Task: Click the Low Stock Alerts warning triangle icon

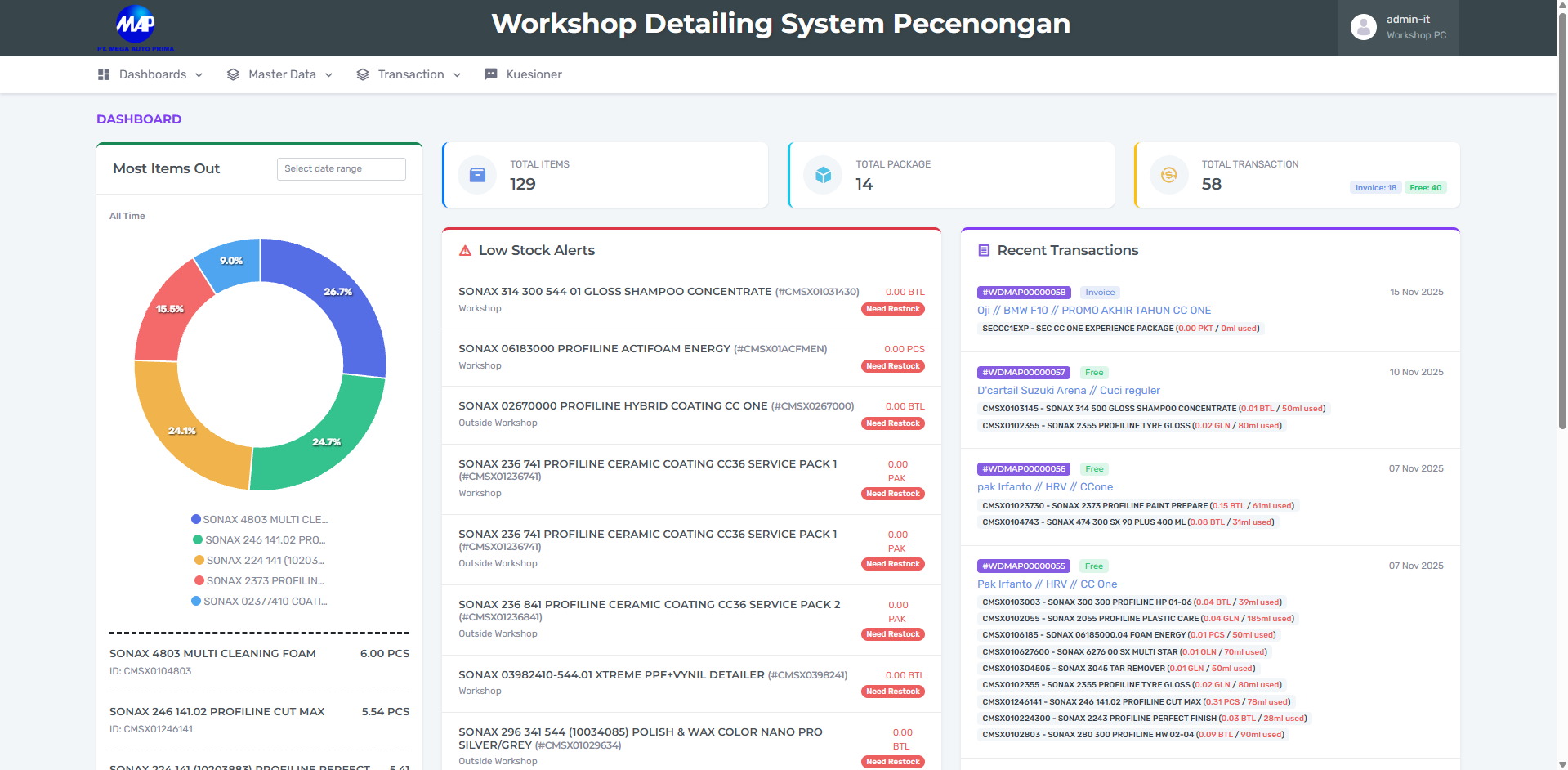Action: click(464, 250)
